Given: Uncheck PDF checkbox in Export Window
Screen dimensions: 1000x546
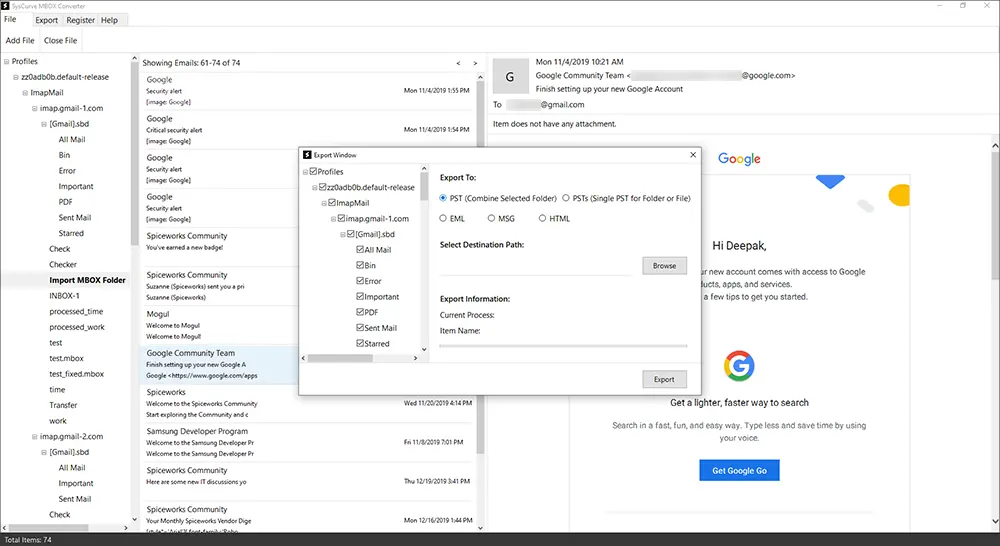Looking at the screenshot, I should point(360,312).
